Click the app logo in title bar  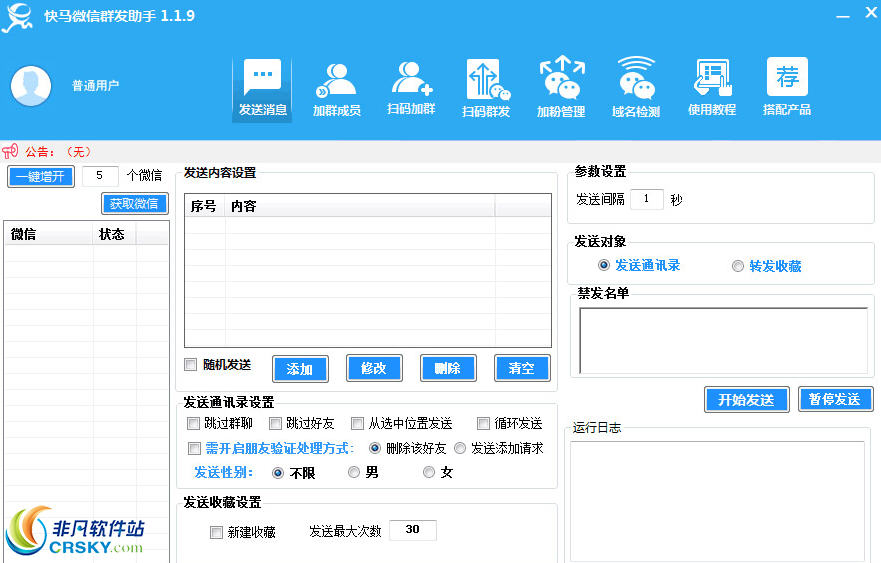pyautogui.click(x=17, y=17)
